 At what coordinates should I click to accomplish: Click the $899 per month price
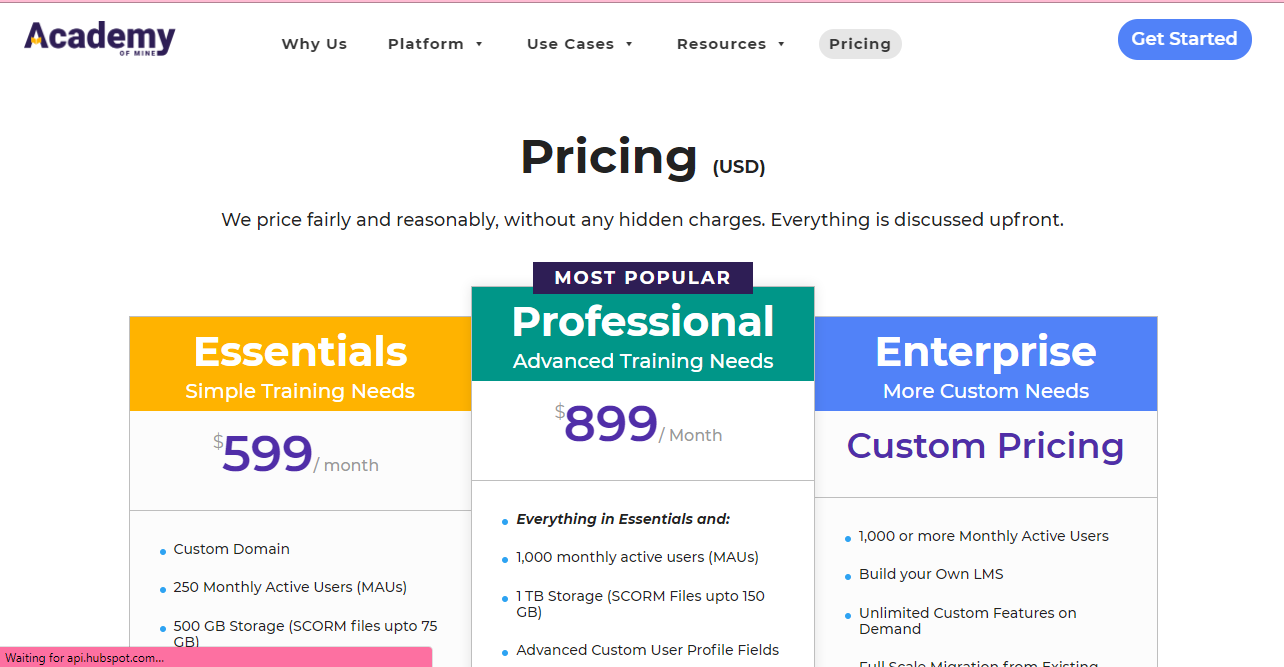pos(639,425)
